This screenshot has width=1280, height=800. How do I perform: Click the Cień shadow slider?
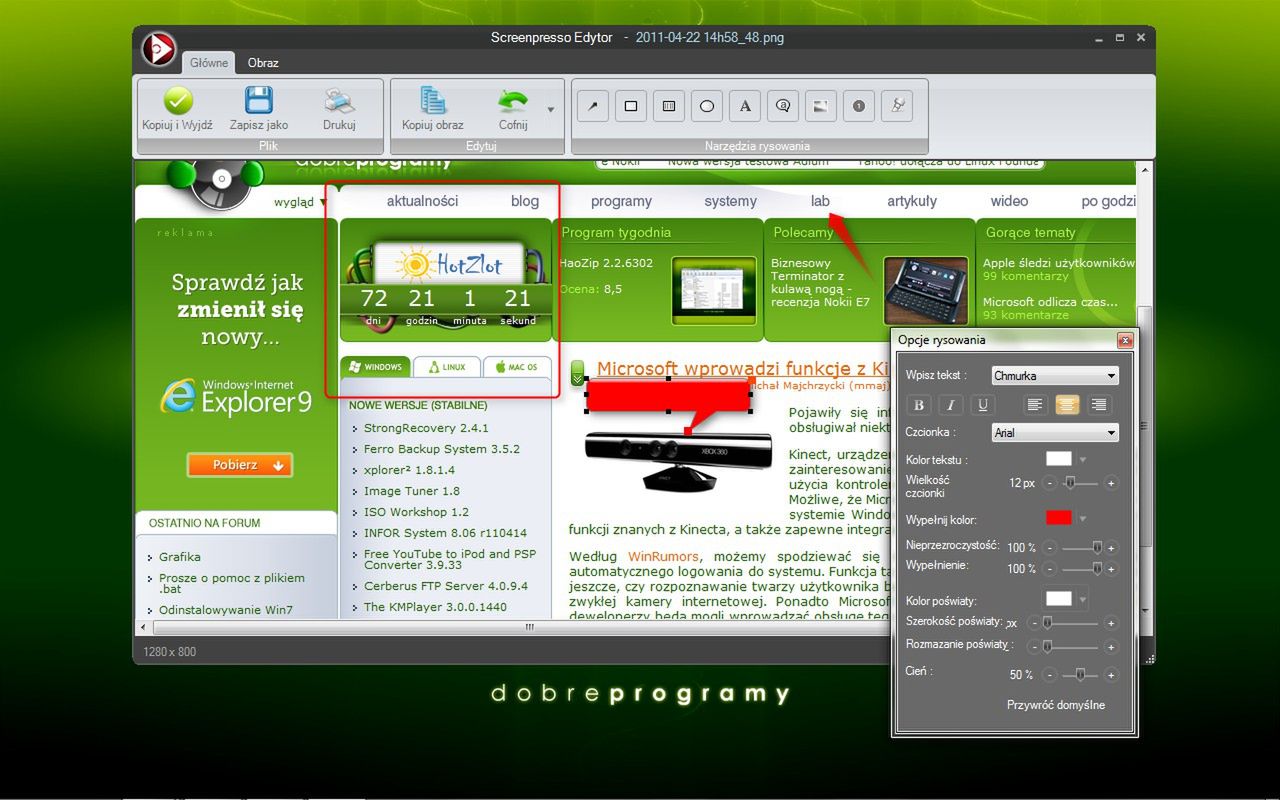[x=1080, y=675]
